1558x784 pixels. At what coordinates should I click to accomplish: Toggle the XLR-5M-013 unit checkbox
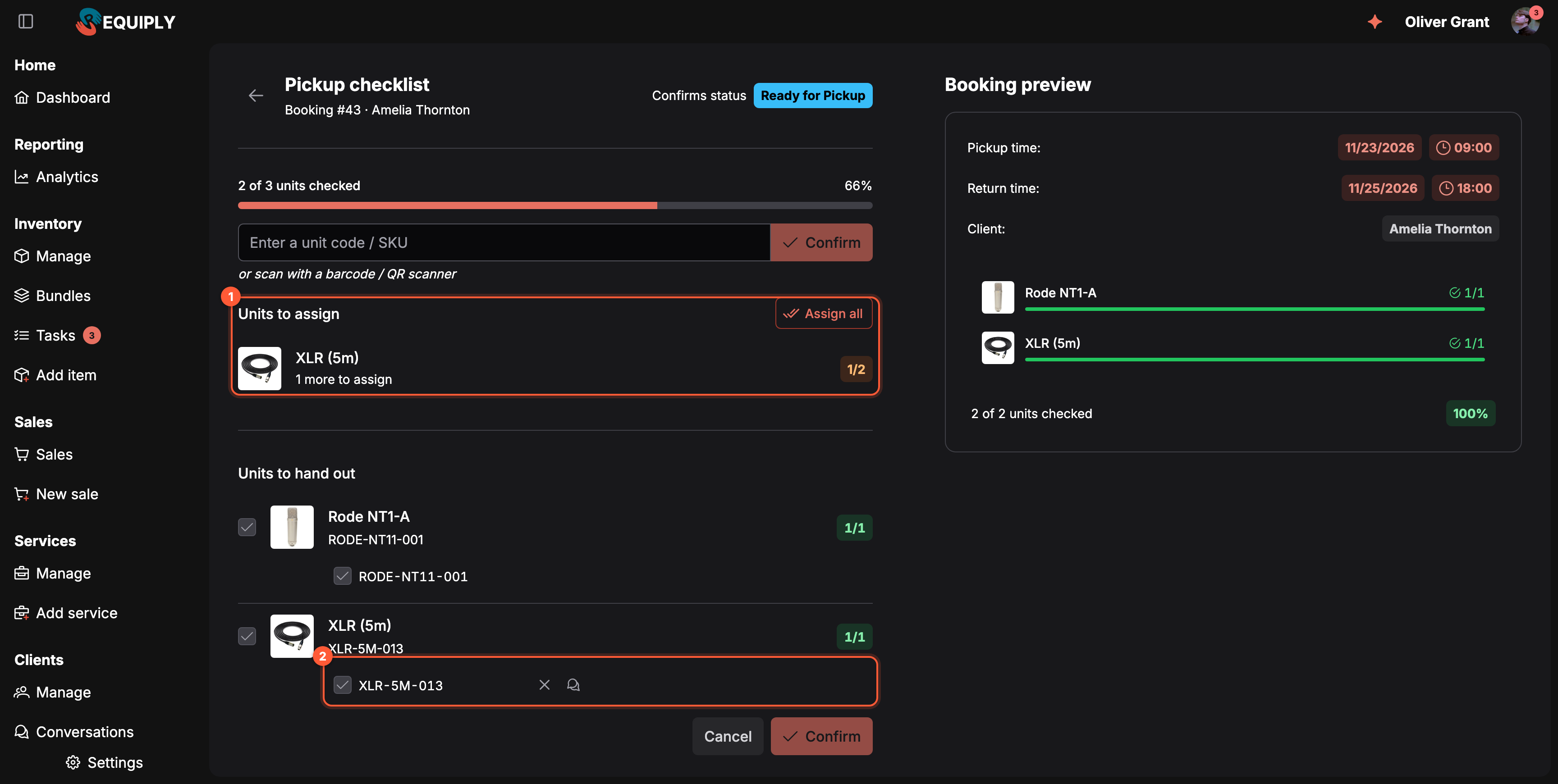[342, 684]
